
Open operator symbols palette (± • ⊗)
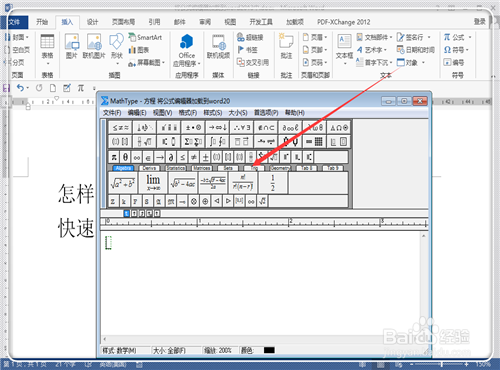pos(193,127)
